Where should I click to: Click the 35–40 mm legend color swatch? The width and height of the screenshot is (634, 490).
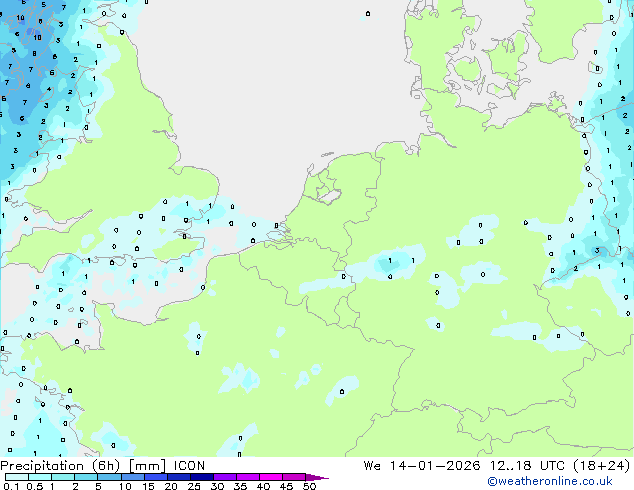248,477
